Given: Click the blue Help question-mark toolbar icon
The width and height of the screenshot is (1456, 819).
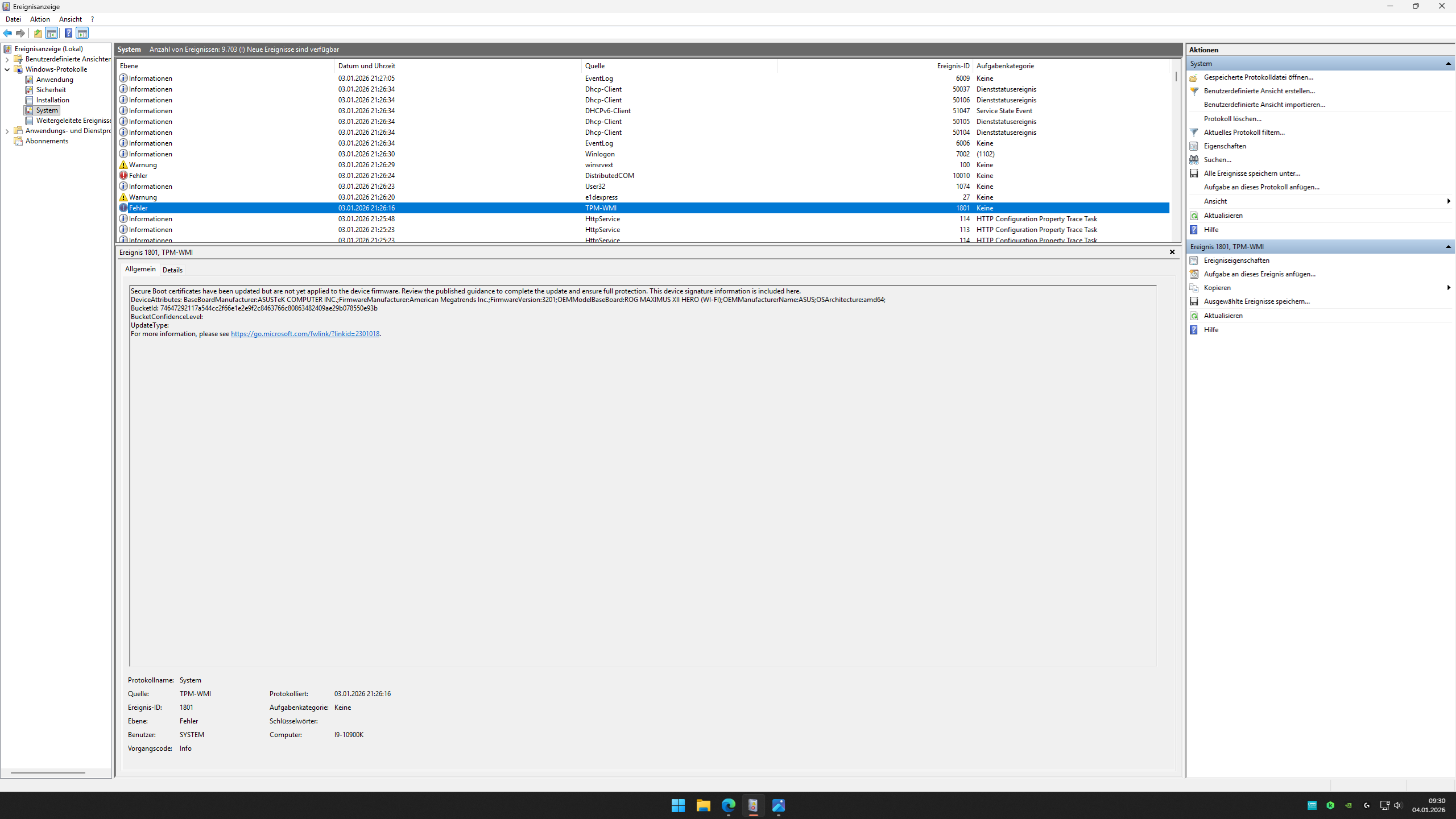Looking at the screenshot, I should click(x=68, y=33).
